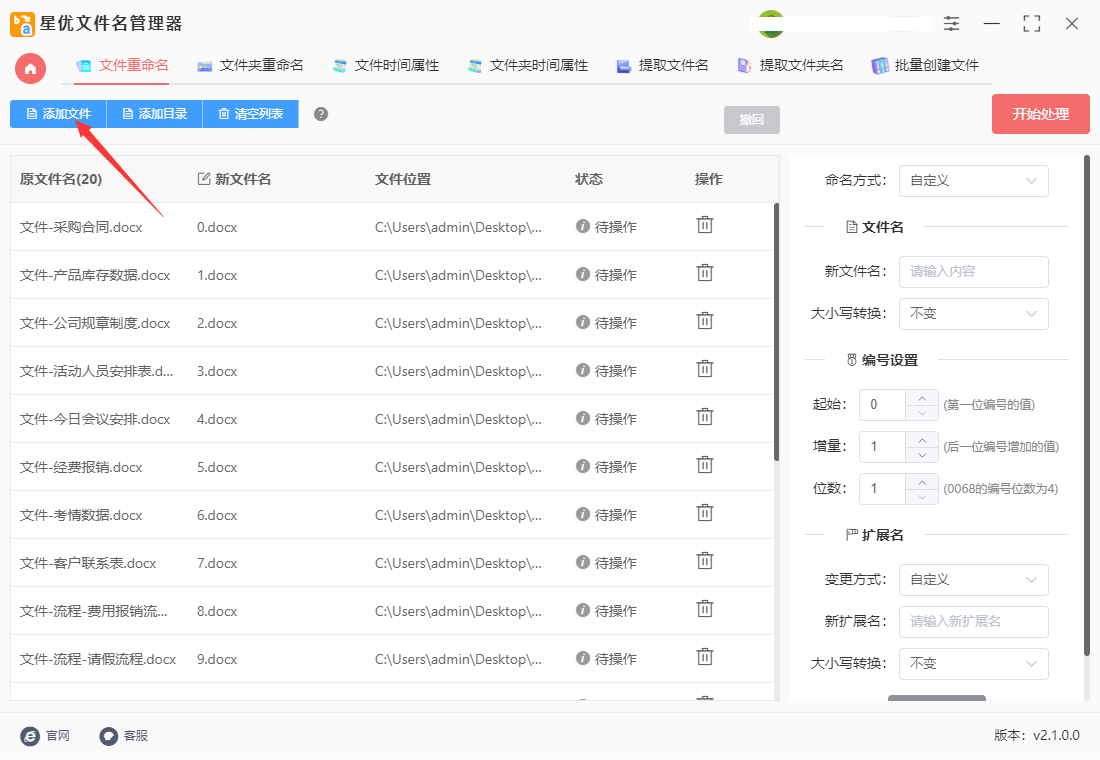This screenshot has height=760, width=1100.
Task: Click the status info icon for 0.docx
Action: click(x=582, y=226)
